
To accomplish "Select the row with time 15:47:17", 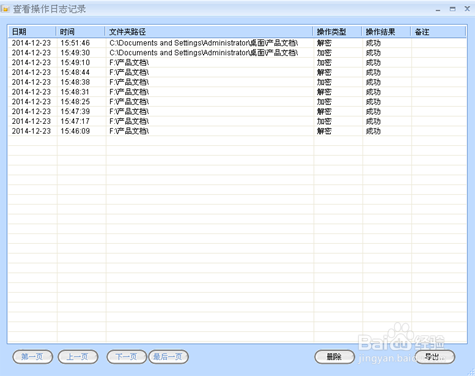I will (x=237, y=121).
